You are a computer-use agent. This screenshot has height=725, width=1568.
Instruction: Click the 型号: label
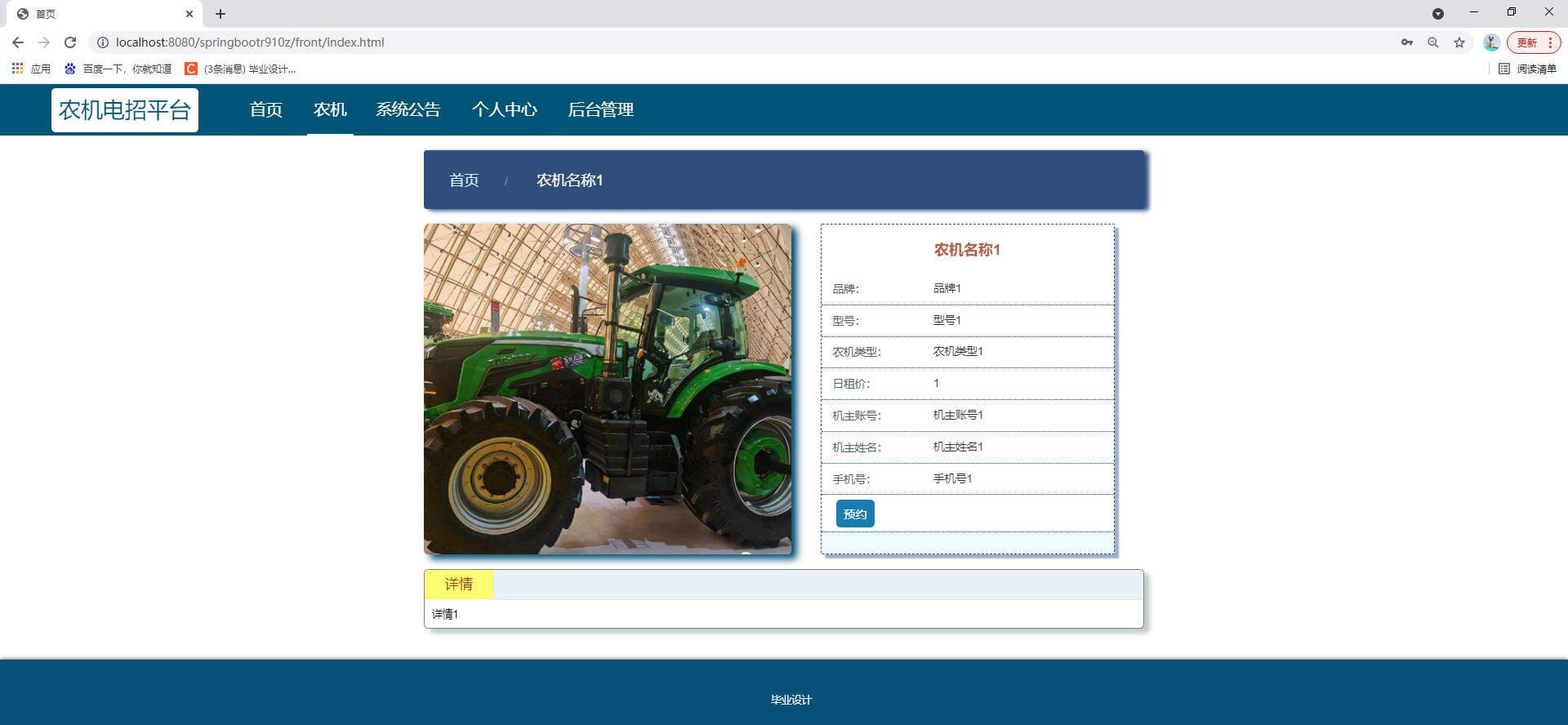click(846, 321)
